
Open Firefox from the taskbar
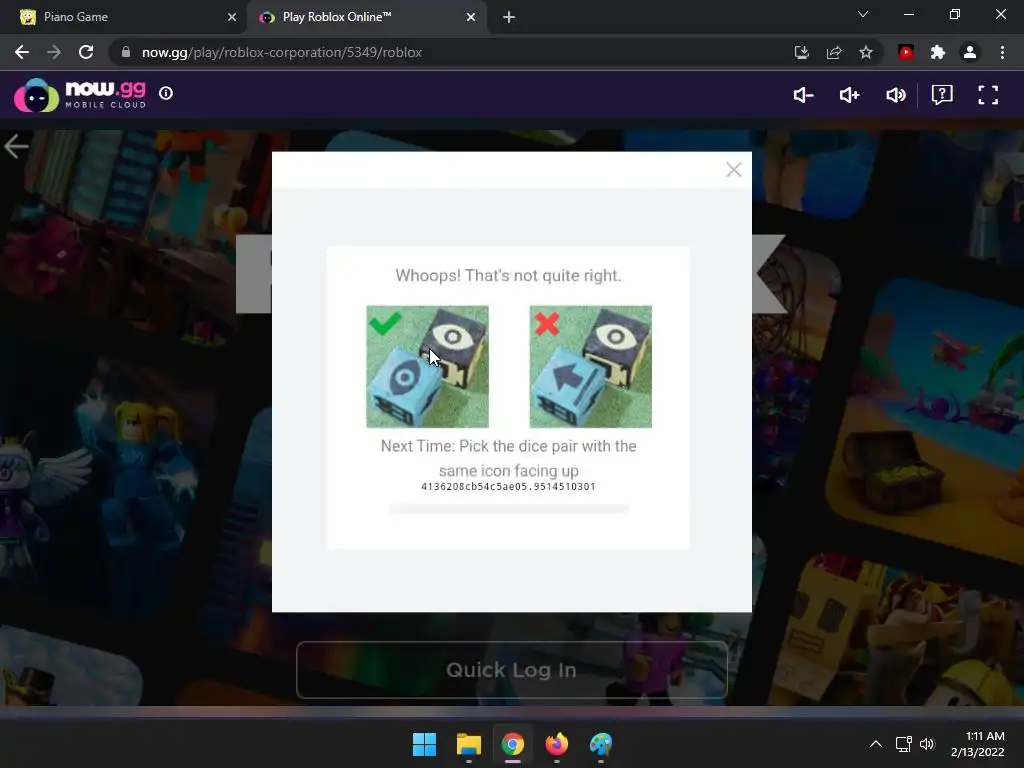tap(556, 744)
